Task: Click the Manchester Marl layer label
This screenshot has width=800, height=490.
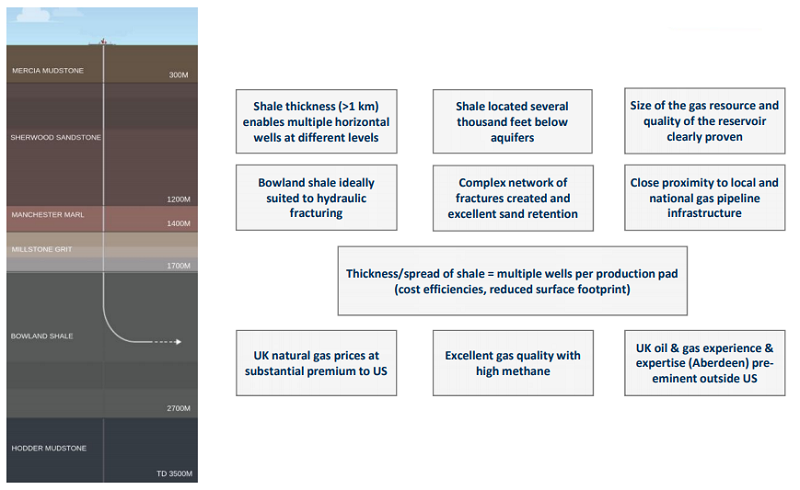Action: (x=48, y=215)
